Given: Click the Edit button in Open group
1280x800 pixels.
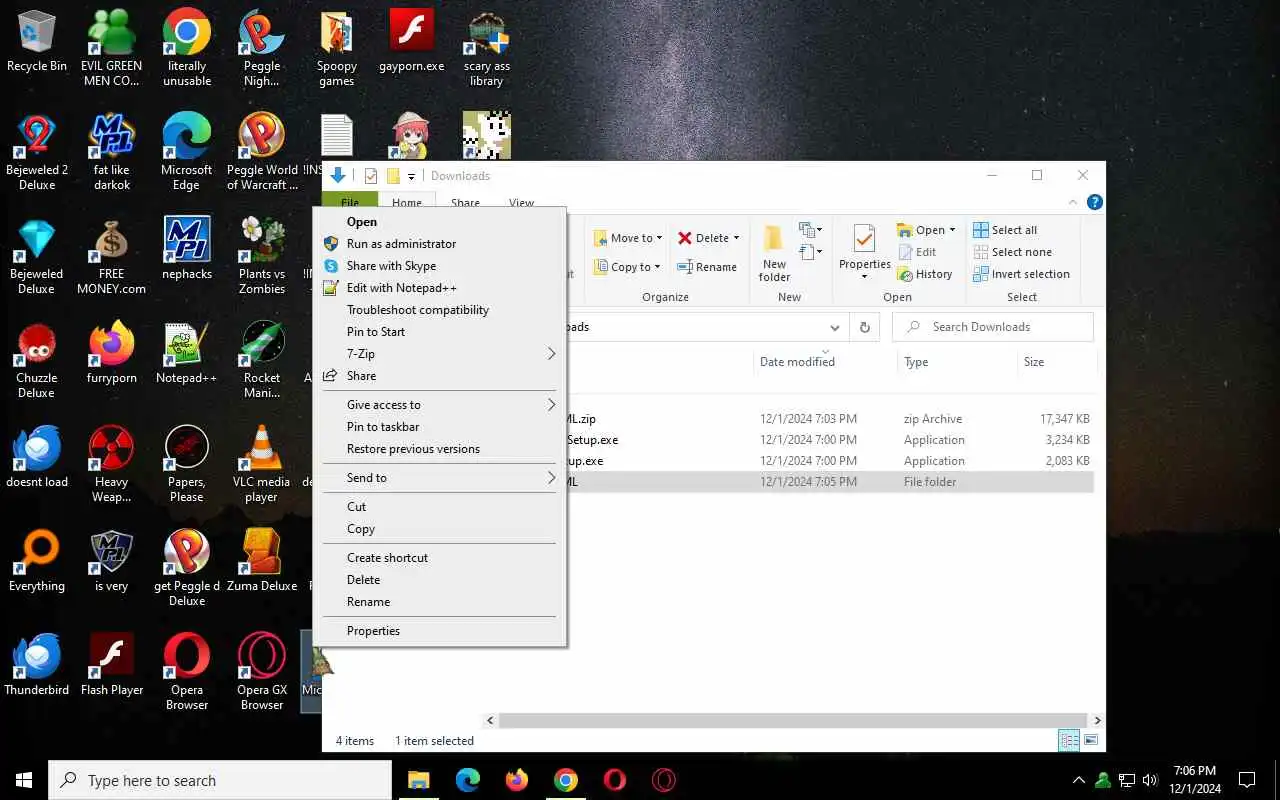Looking at the screenshot, I should 917,252.
